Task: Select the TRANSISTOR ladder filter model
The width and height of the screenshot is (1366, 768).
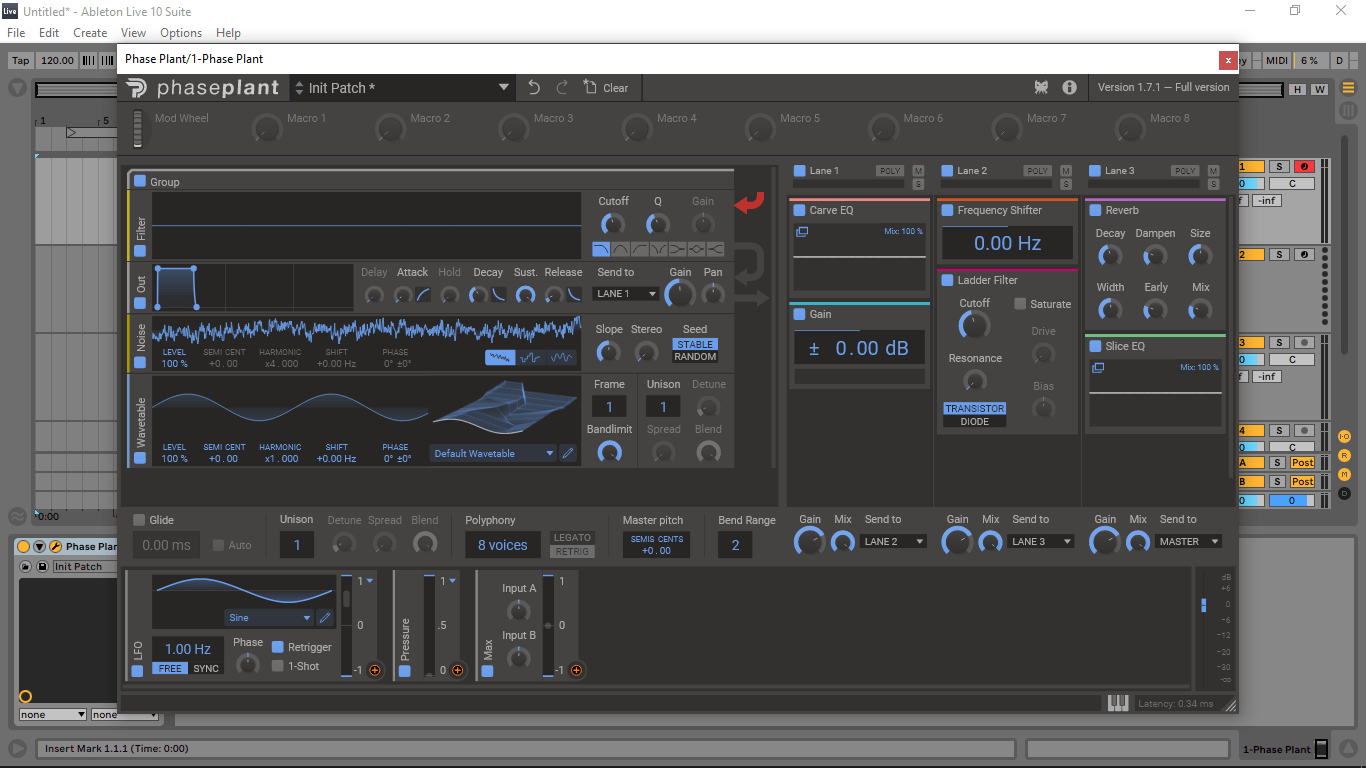Action: pyautogui.click(x=975, y=408)
